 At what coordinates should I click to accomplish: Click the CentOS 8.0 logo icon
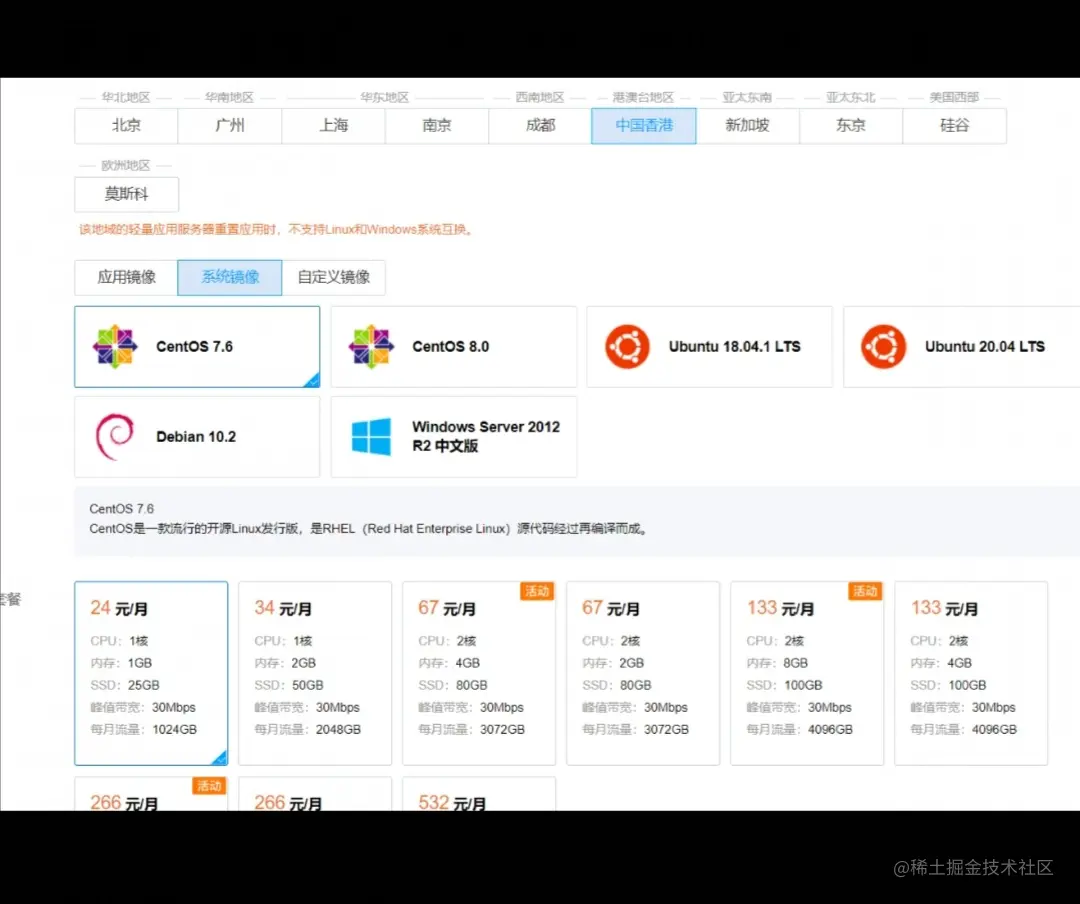tap(371, 347)
